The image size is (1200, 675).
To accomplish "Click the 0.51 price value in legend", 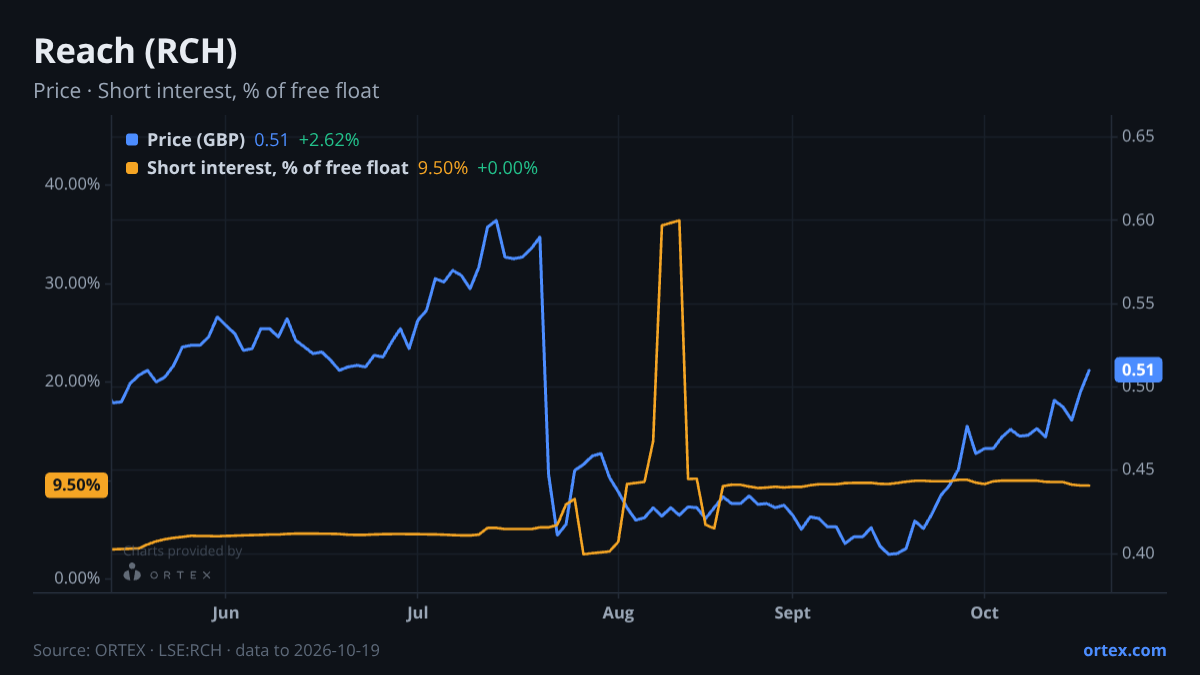I will click(271, 139).
